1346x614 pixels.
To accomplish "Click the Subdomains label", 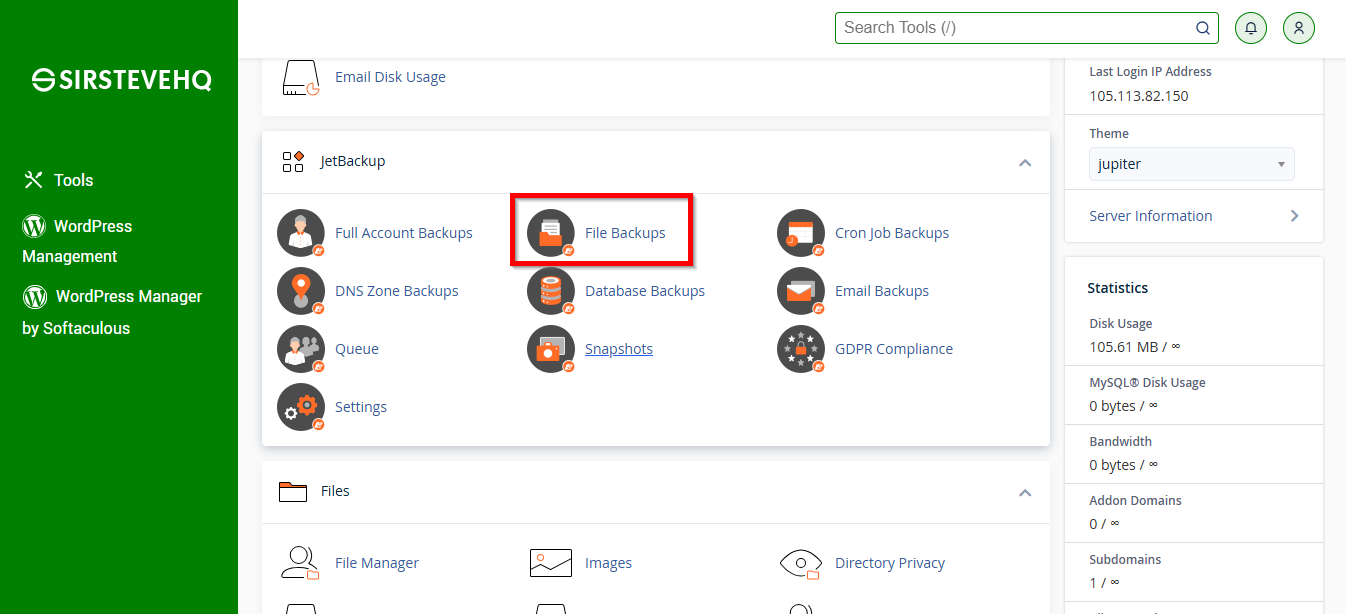I will pos(1125,560).
